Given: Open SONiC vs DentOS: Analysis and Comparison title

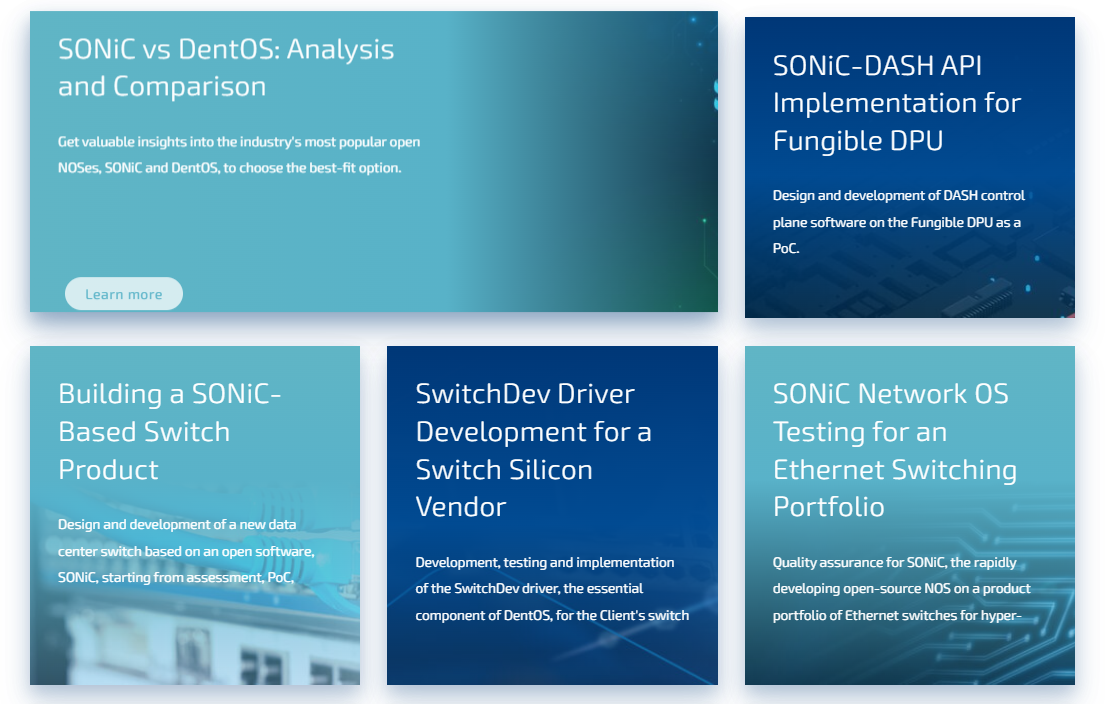Looking at the screenshot, I should coord(226,68).
